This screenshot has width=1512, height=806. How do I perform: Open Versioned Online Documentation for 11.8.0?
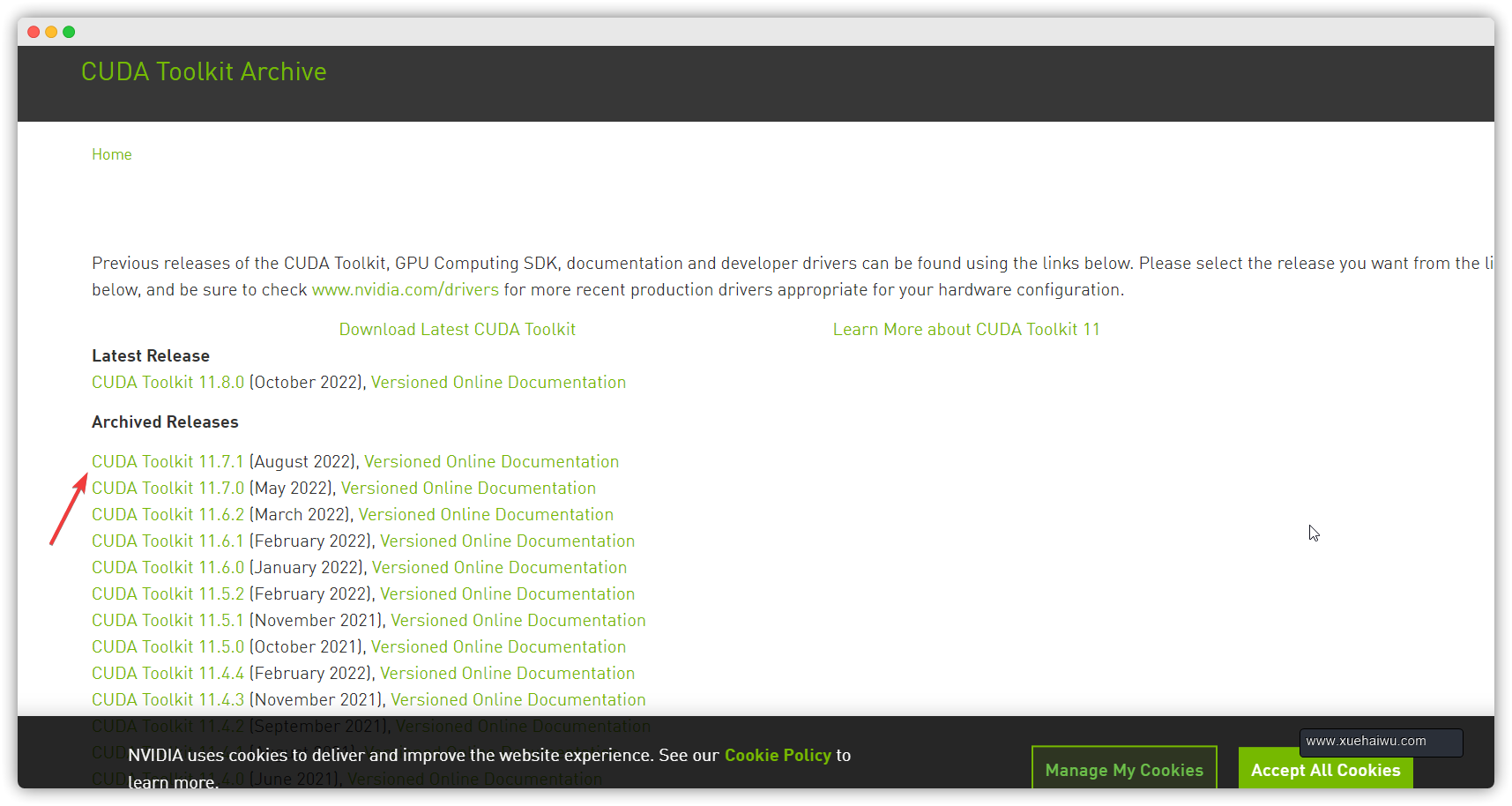[498, 383]
